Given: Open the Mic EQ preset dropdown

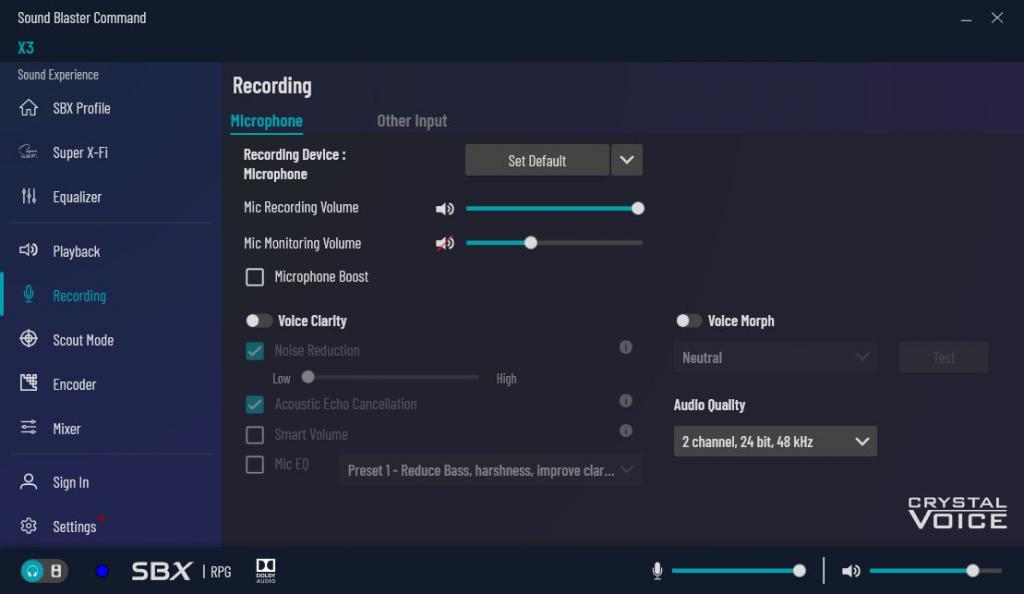Looking at the screenshot, I should click(x=490, y=470).
